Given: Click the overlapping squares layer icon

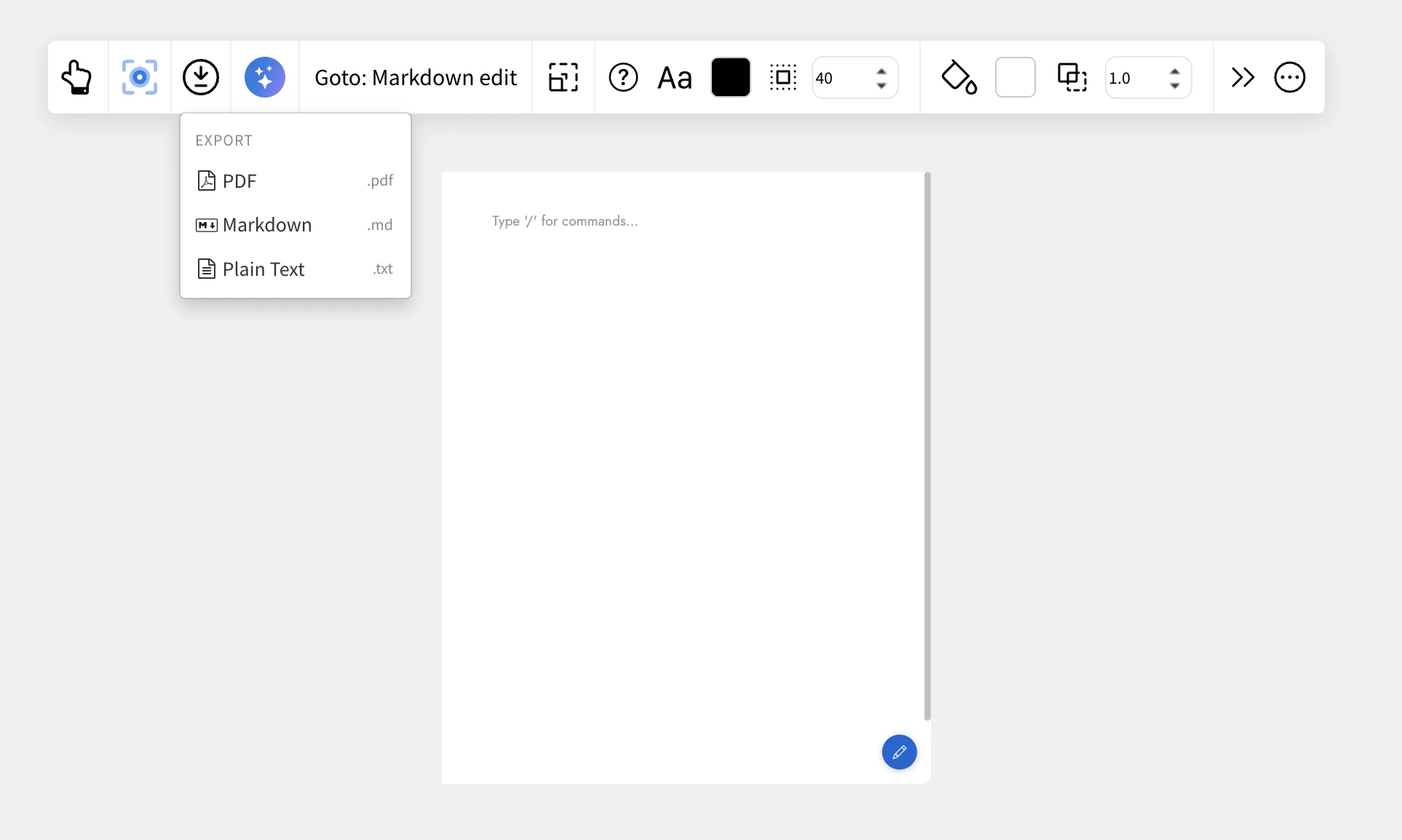Looking at the screenshot, I should click(1072, 77).
